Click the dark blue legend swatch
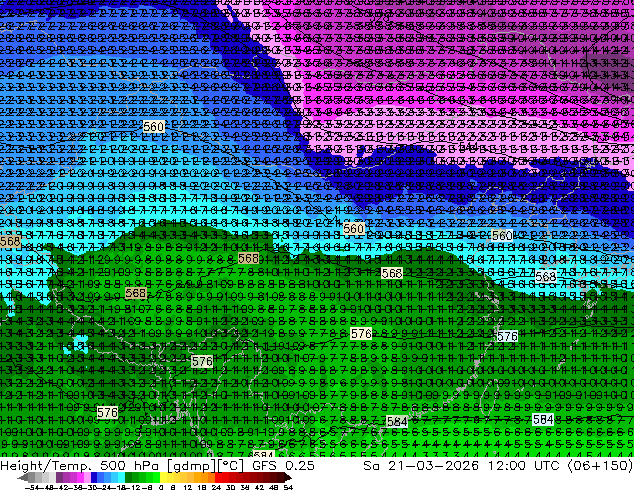 94,477
